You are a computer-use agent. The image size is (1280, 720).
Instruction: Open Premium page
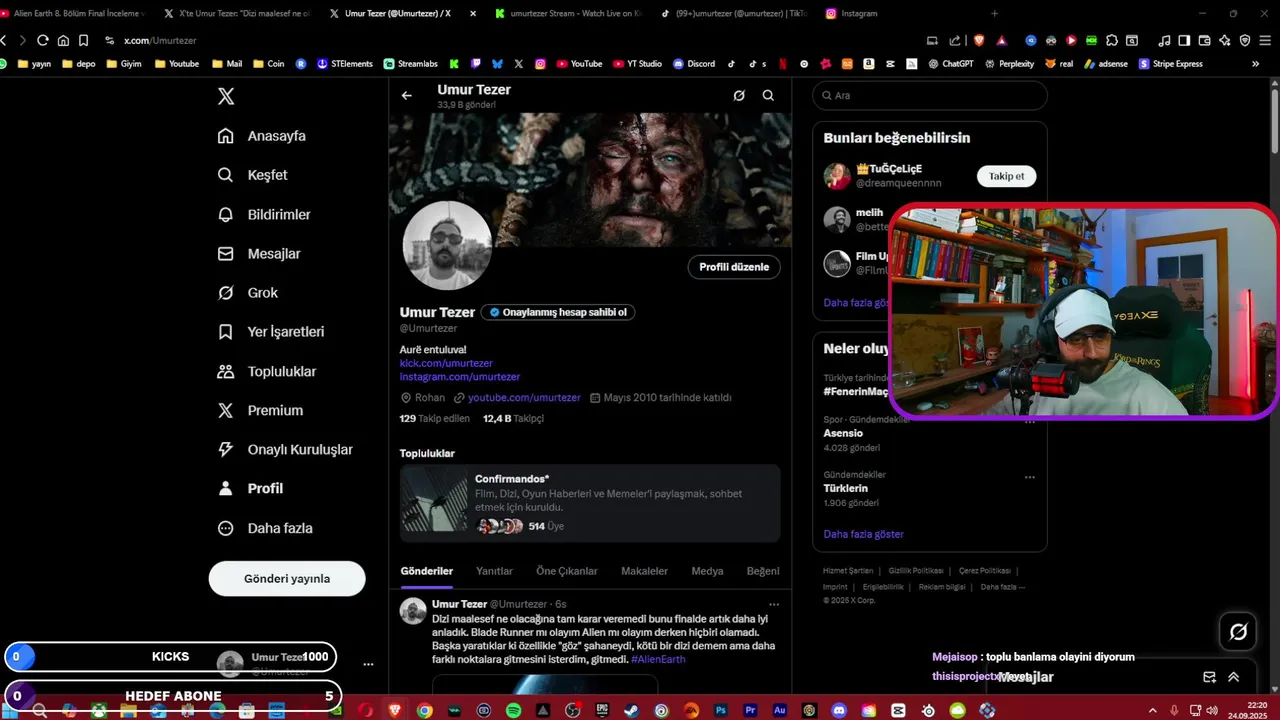pyautogui.click(x=260, y=411)
